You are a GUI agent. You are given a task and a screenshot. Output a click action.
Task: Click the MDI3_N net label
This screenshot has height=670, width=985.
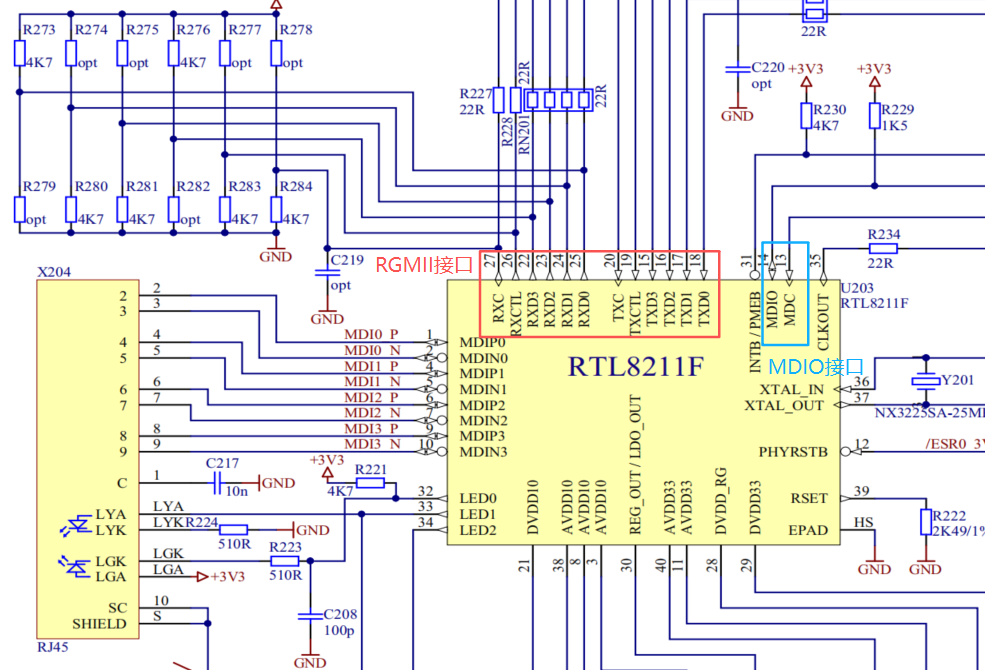coord(372,445)
